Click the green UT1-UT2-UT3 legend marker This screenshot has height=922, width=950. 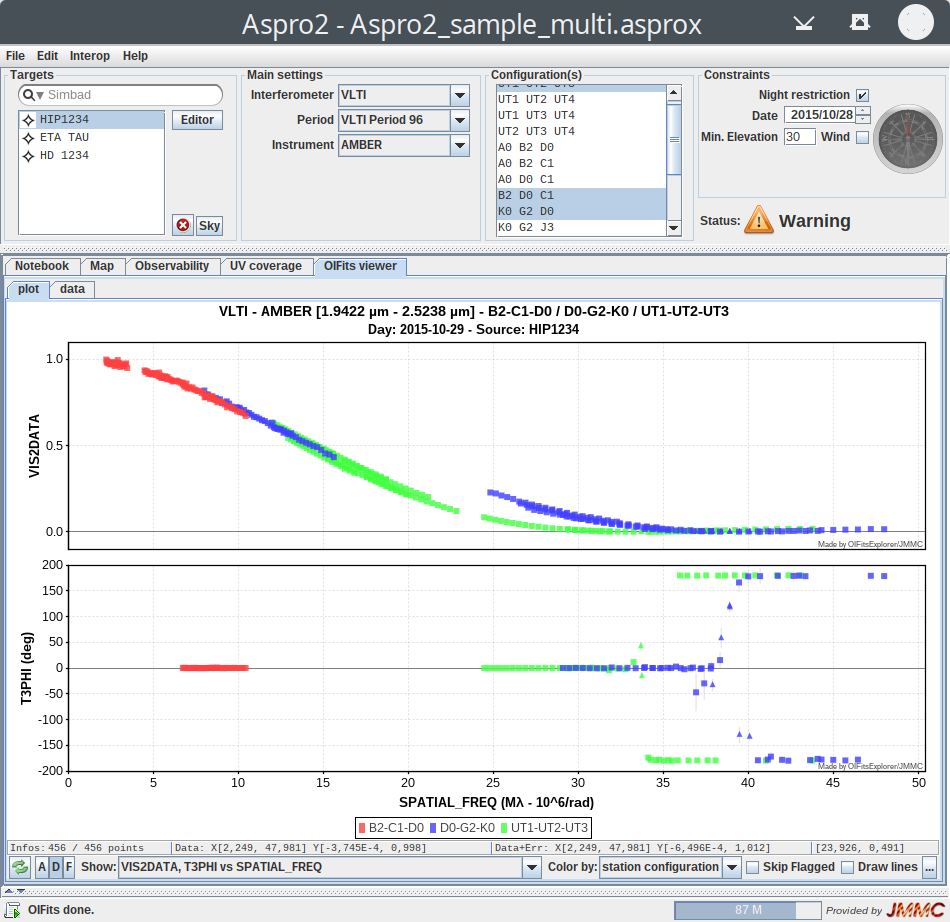coord(504,827)
